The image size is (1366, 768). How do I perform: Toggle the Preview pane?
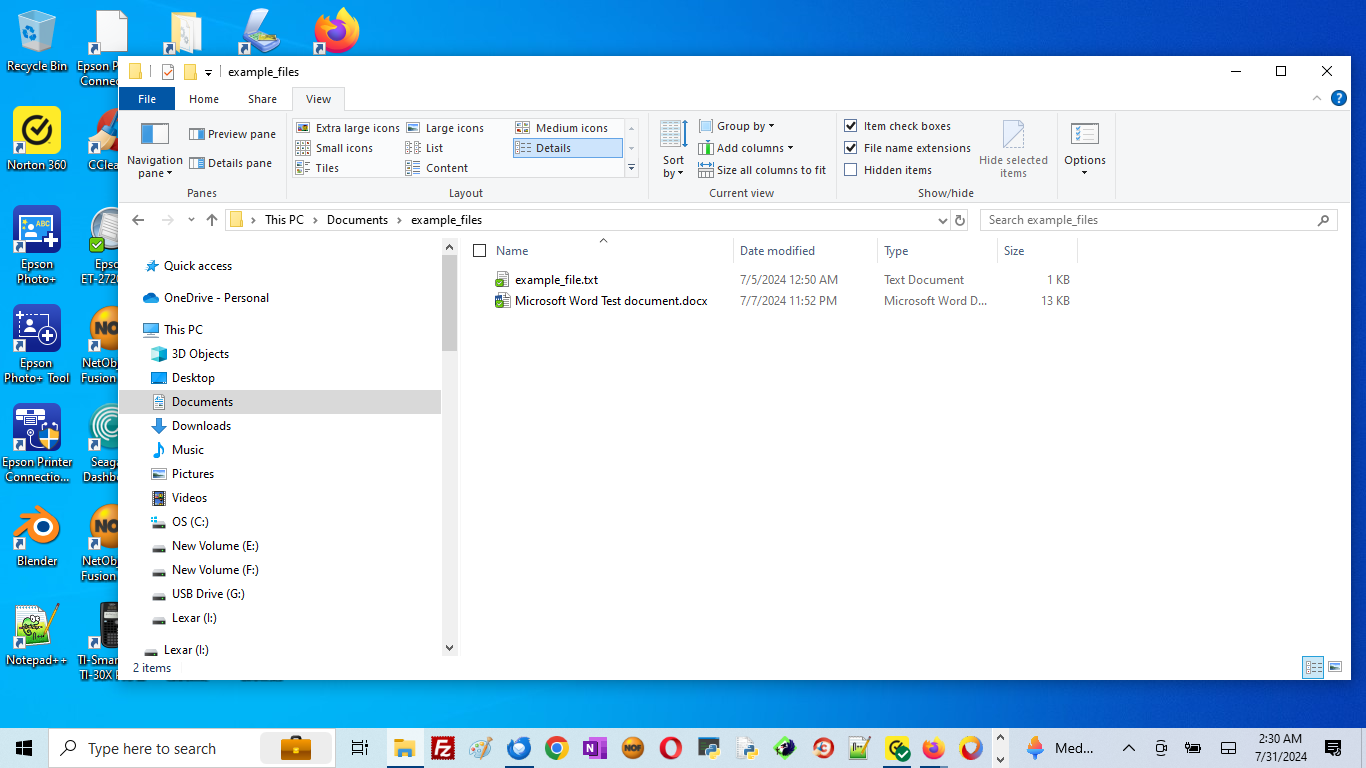coord(232,134)
